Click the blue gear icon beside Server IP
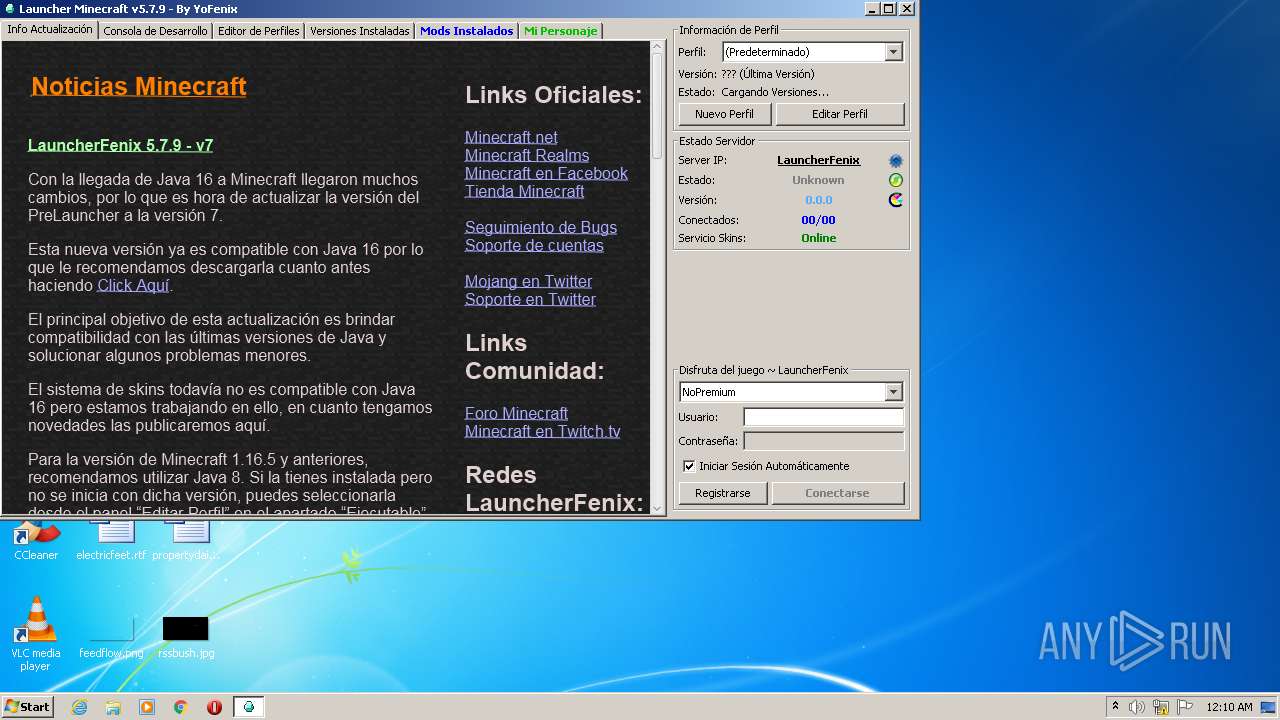 point(896,160)
